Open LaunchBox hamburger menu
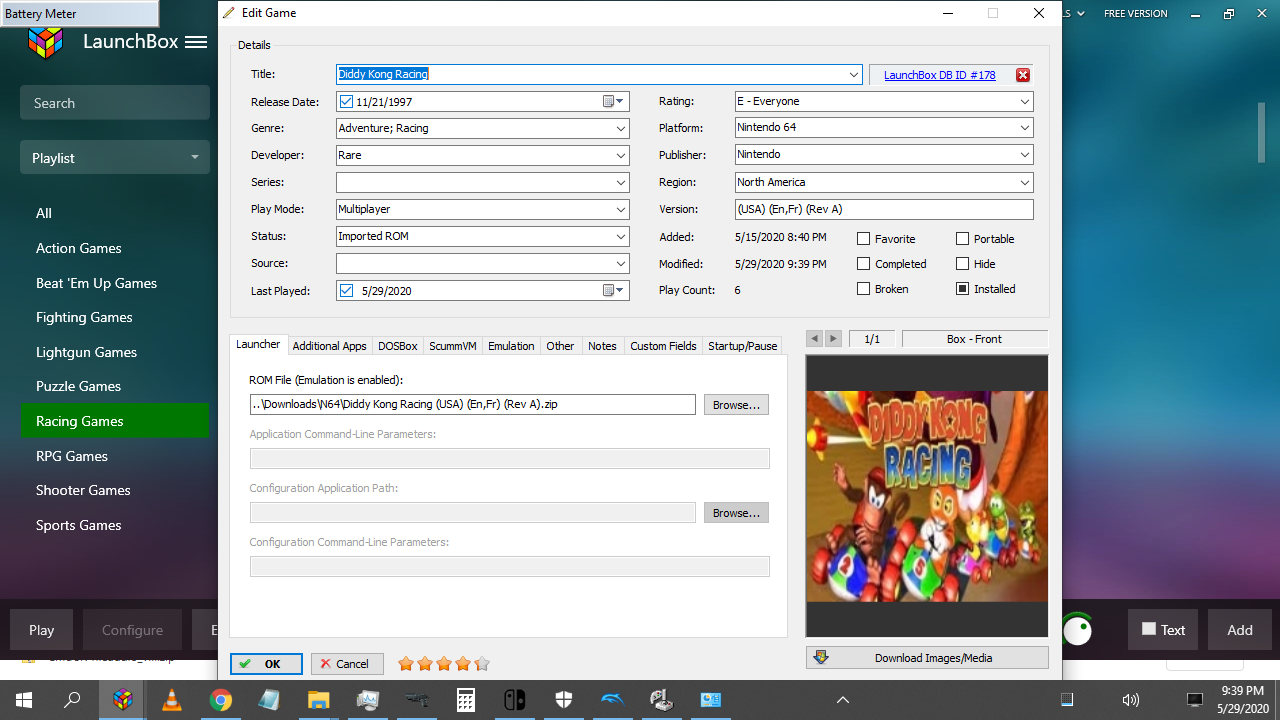This screenshot has height=720, width=1280. click(x=196, y=42)
